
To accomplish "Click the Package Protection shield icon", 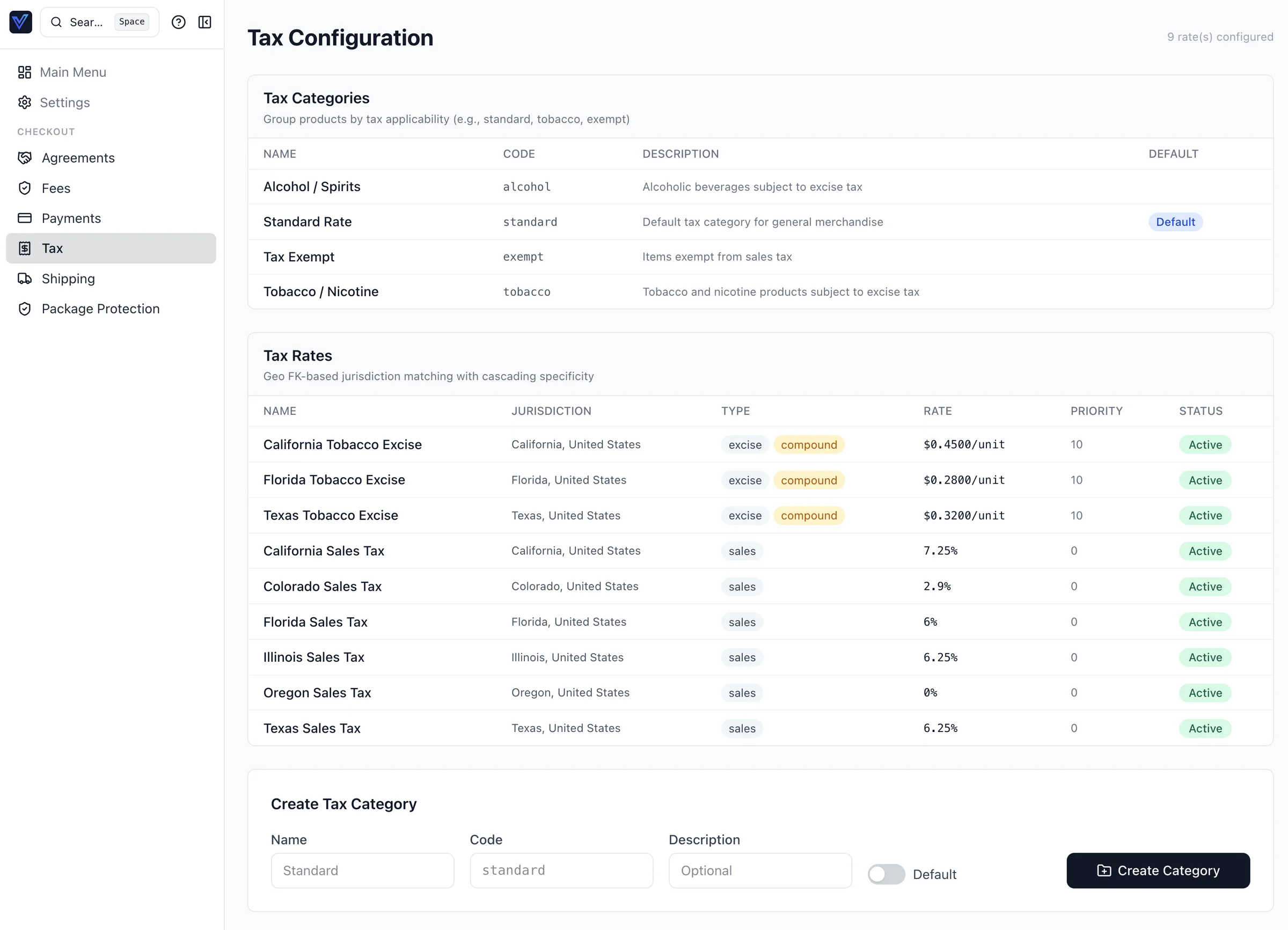I will pyautogui.click(x=25, y=308).
